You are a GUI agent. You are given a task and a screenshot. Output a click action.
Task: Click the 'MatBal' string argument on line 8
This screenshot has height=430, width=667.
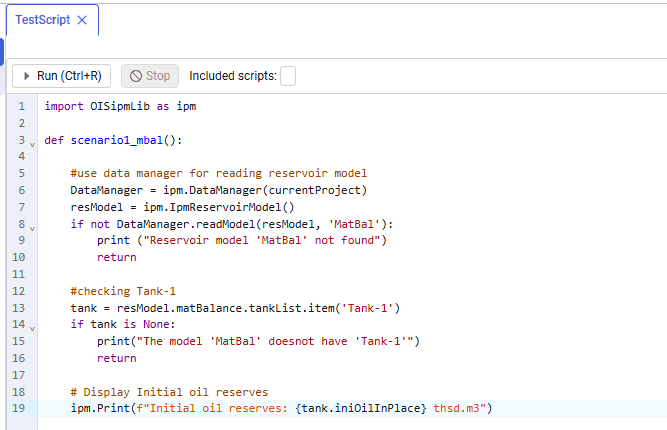tap(354, 224)
